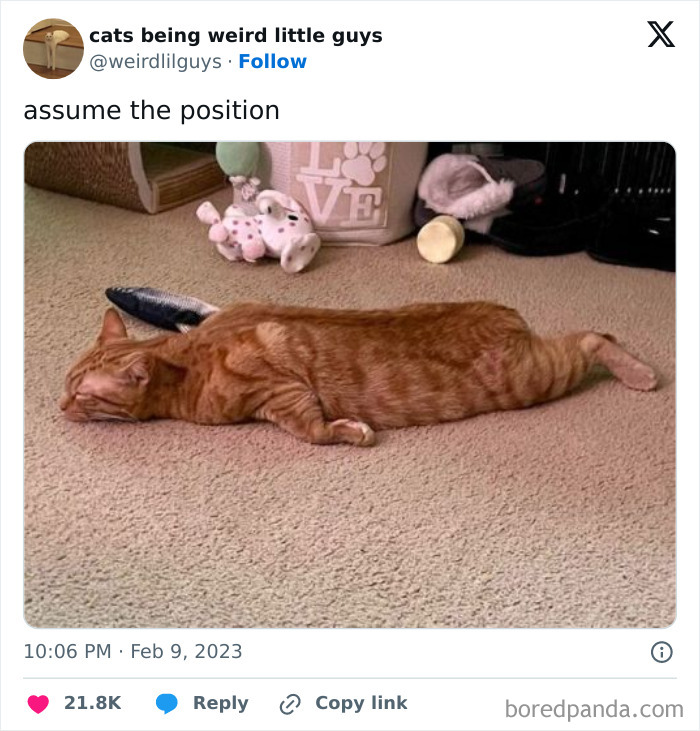Open the orange cat photo
Image resolution: width=700 pixels, height=731 pixels.
pos(350,385)
